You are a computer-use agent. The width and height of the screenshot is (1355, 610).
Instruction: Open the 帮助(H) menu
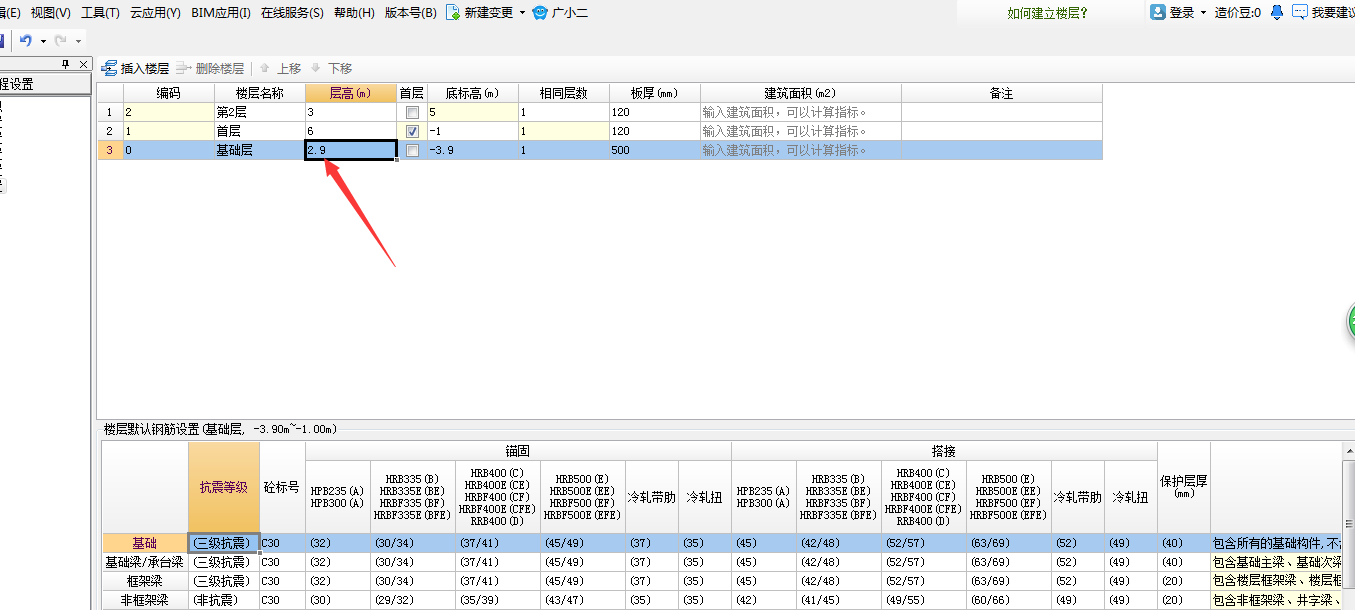coord(354,13)
